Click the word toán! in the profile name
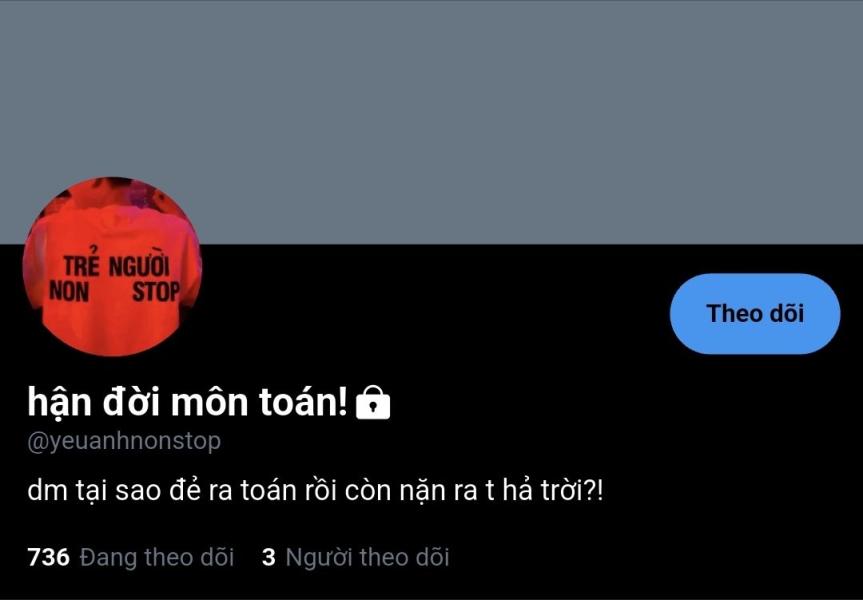863x600 pixels. pos(303,402)
